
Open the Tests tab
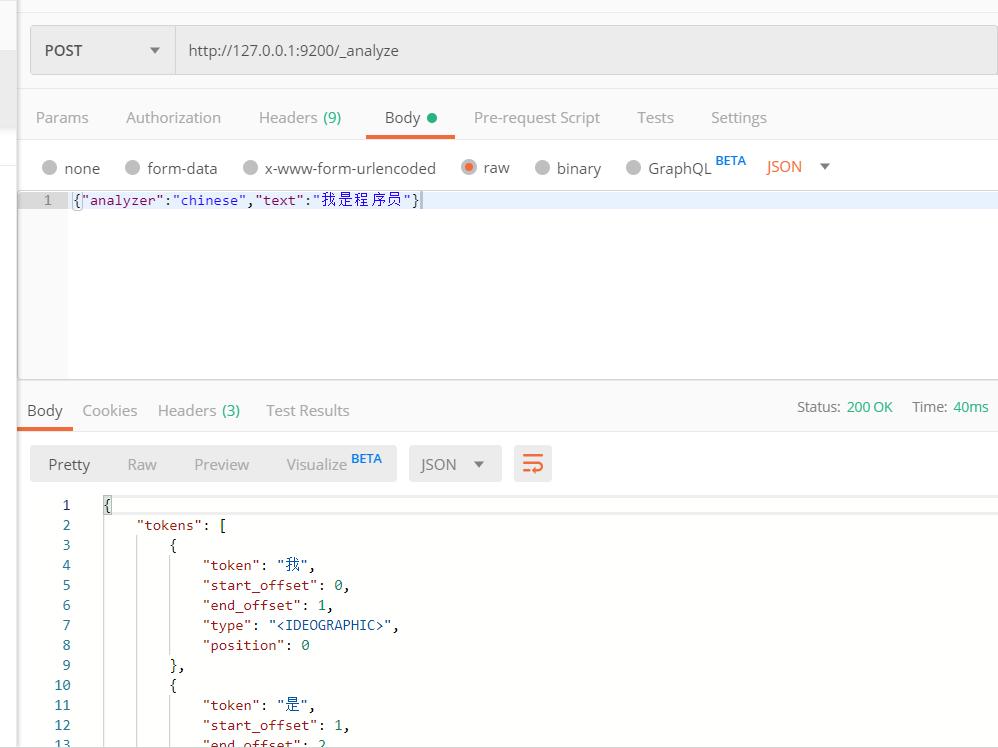click(x=655, y=118)
